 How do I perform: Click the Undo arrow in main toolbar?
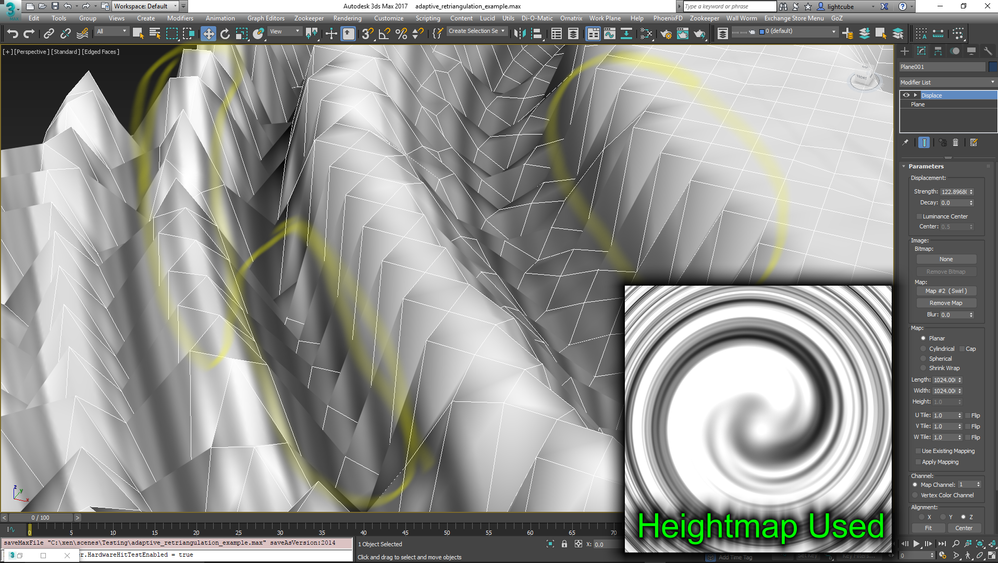(x=12, y=34)
